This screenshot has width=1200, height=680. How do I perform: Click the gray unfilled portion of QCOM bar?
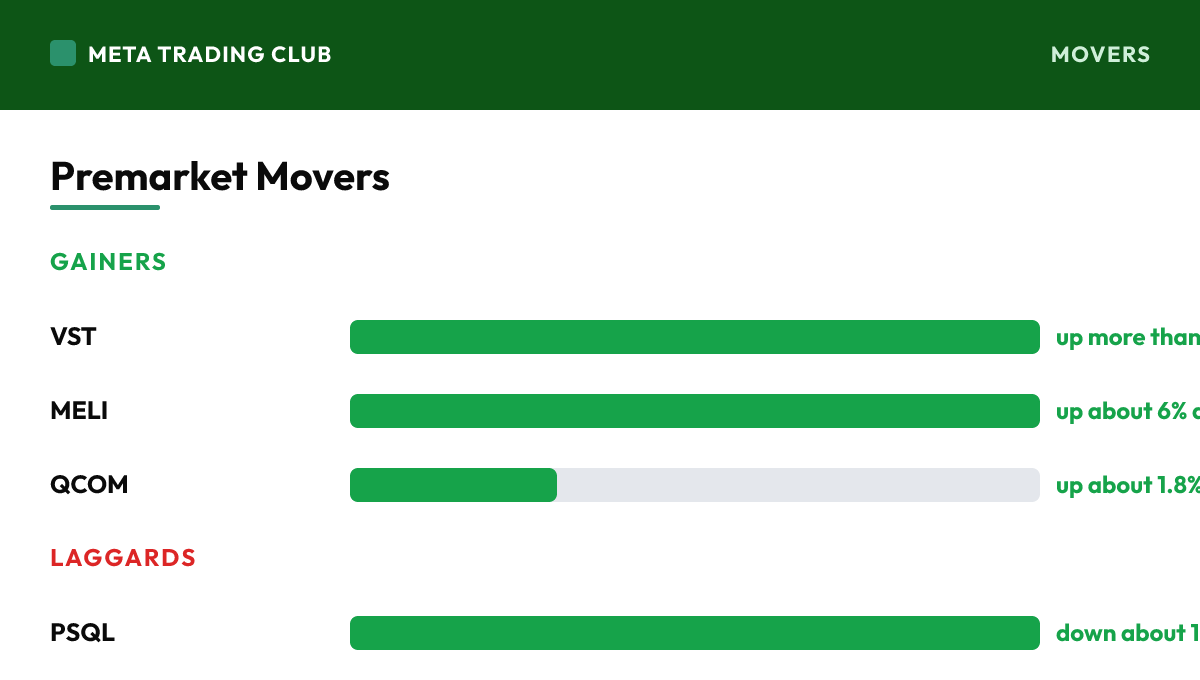point(798,485)
